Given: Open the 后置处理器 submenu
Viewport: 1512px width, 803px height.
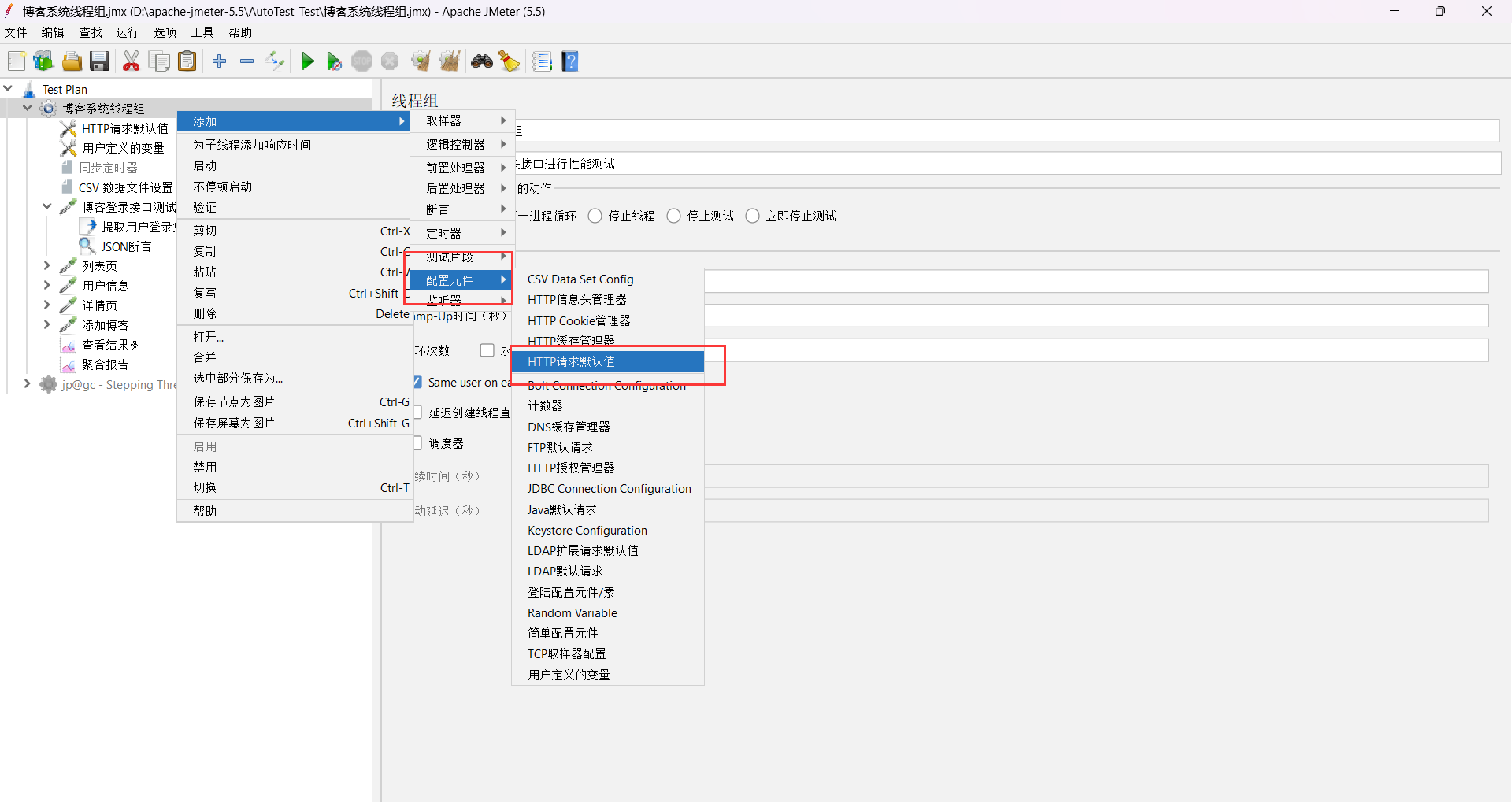Looking at the screenshot, I should [x=463, y=188].
